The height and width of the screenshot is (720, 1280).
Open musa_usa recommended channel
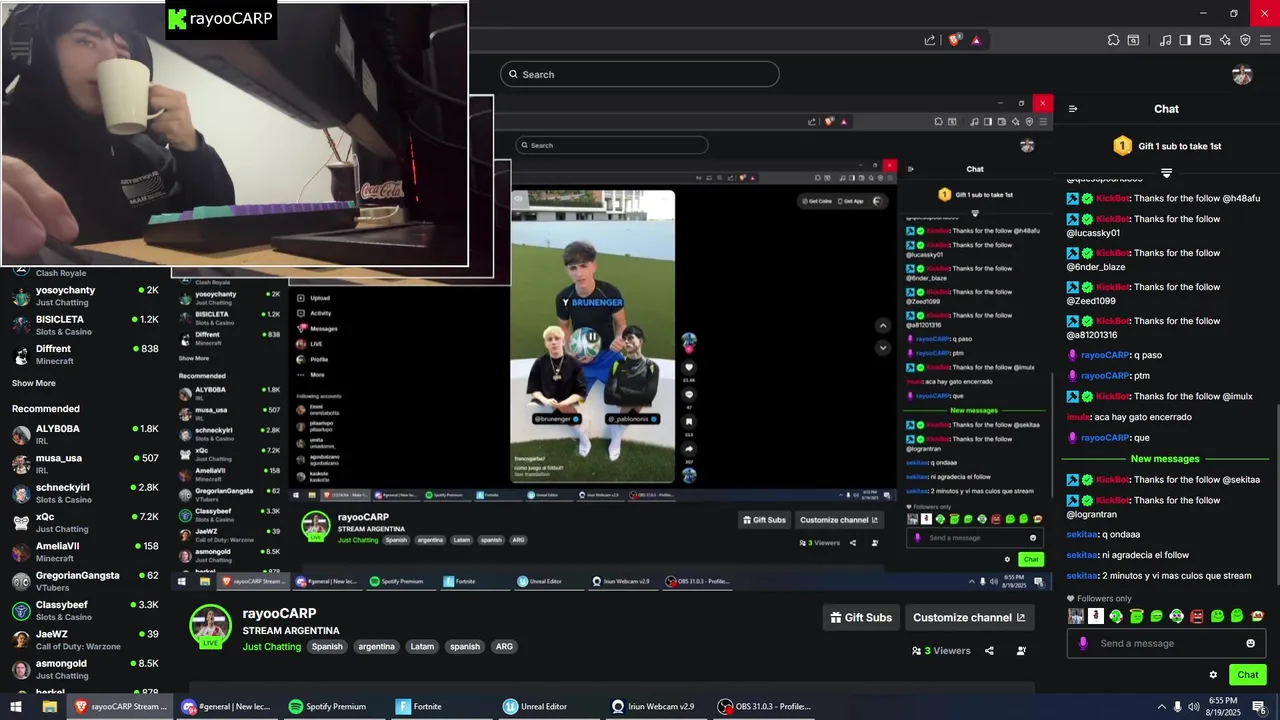click(x=85, y=464)
